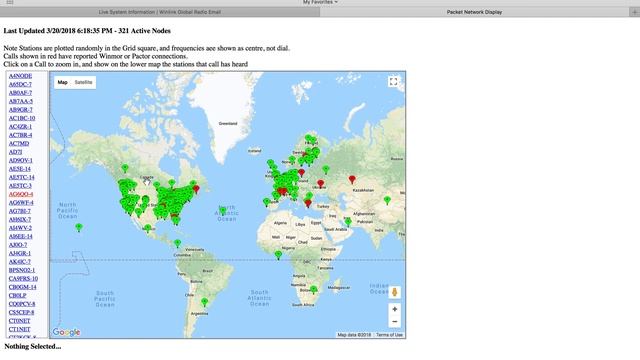The image size is (640, 360).
Task: Open the My Favorites dropdown
Action: coord(320,2)
